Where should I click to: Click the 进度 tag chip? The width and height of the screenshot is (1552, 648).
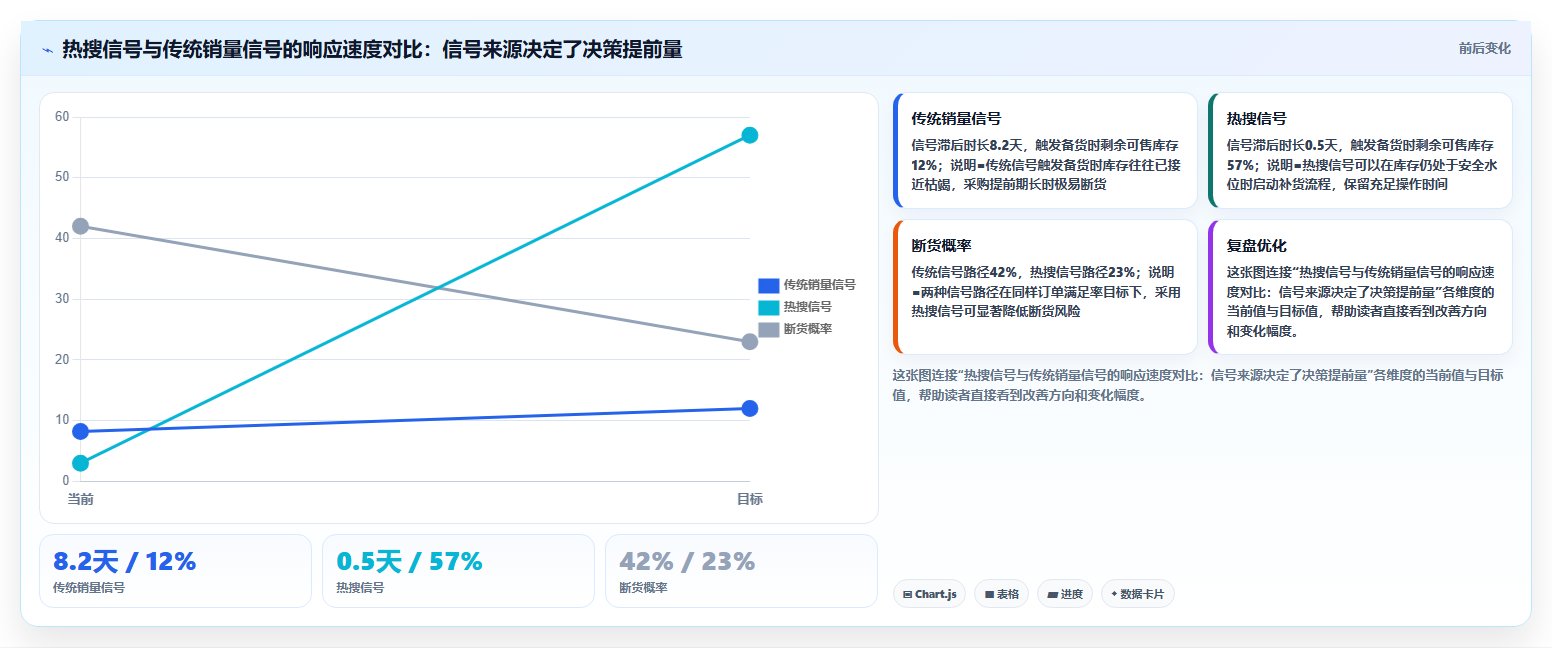pos(1065,594)
